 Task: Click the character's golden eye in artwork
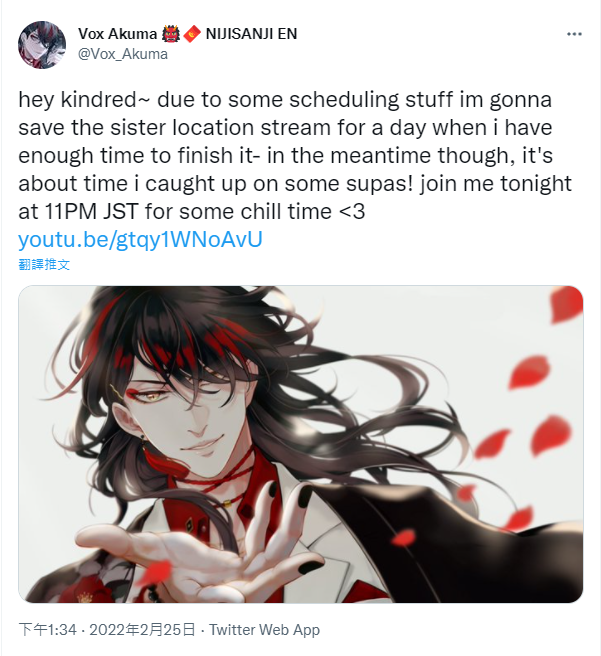point(152,396)
